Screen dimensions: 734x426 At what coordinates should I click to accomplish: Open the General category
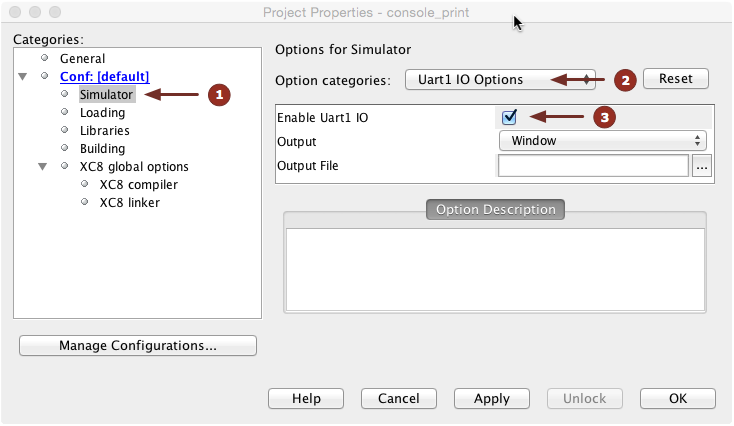click(x=82, y=59)
